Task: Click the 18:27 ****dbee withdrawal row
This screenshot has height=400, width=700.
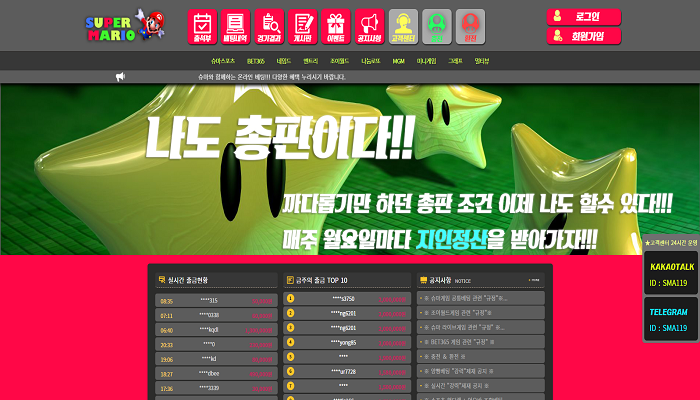Action: click(216, 373)
